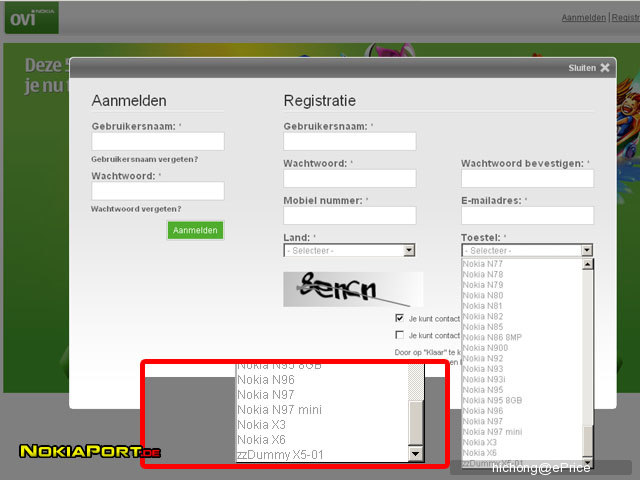
Task: Click Registratie Wachtwoord field
Action: [350, 178]
